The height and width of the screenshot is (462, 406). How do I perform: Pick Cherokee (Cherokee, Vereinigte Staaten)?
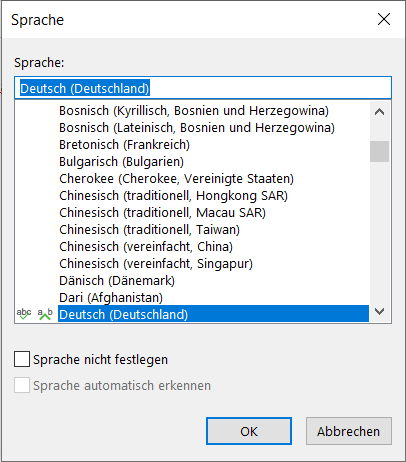(176, 179)
